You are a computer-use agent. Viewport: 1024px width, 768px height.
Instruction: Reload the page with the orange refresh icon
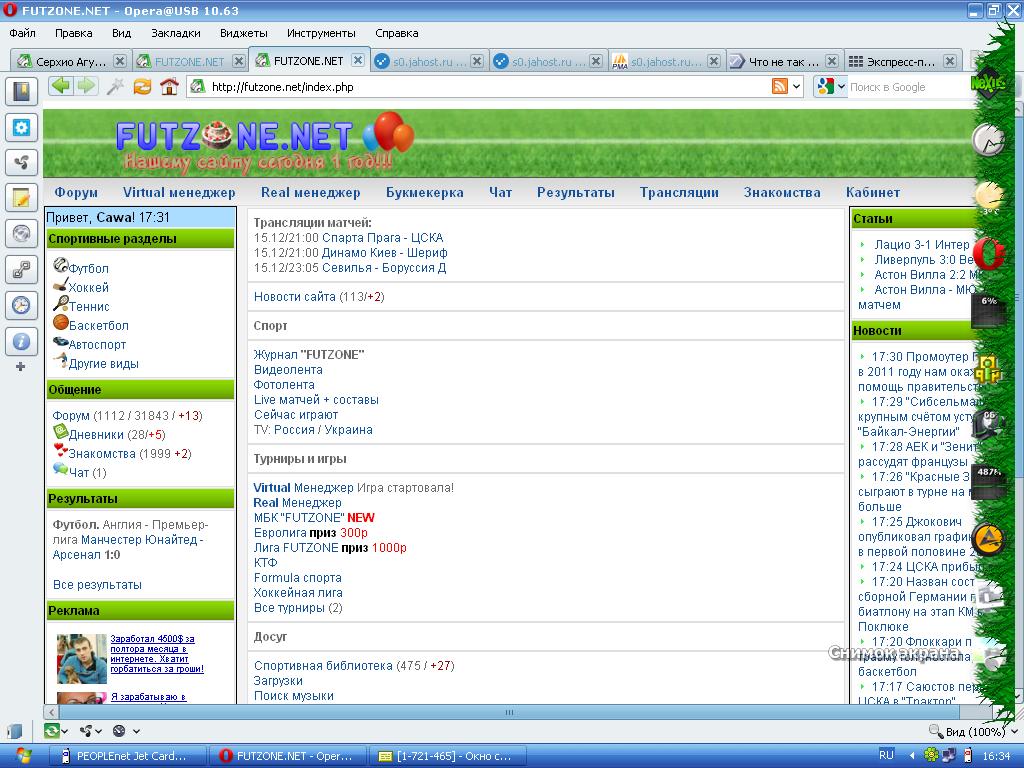142,86
